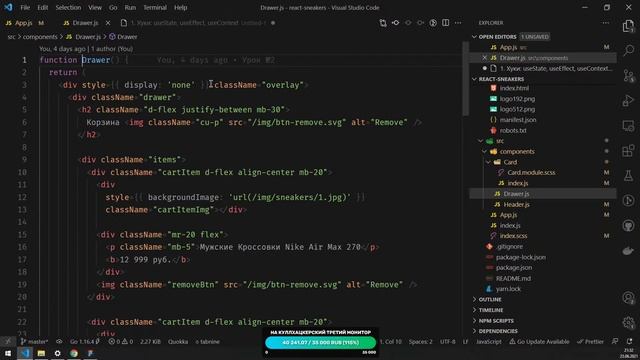The width and height of the screenshot is (640, 360).
Task: Click UTF-8 encoding in status bar
Action: tap(447, 342)
